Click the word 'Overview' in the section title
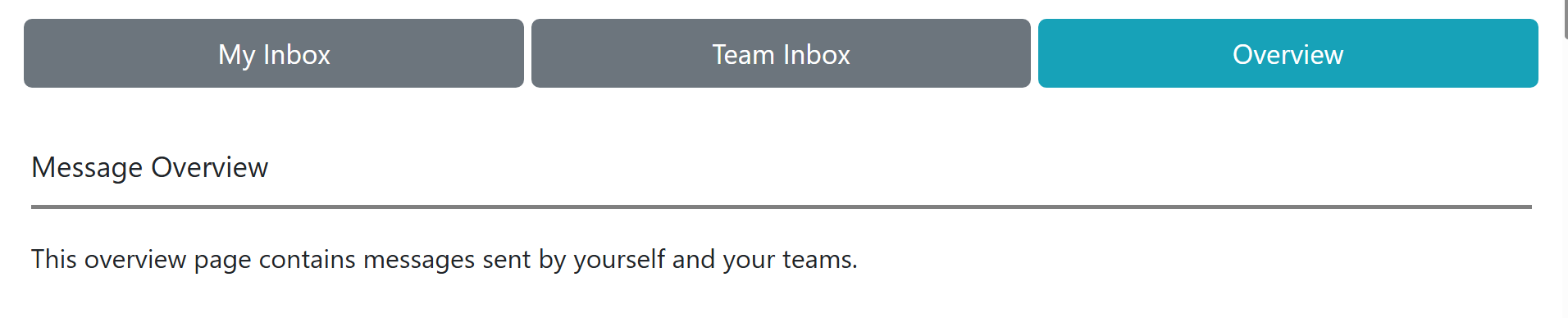Viewport: 1568px width, 318px height. pyautogui.click(x=210, y=167)
